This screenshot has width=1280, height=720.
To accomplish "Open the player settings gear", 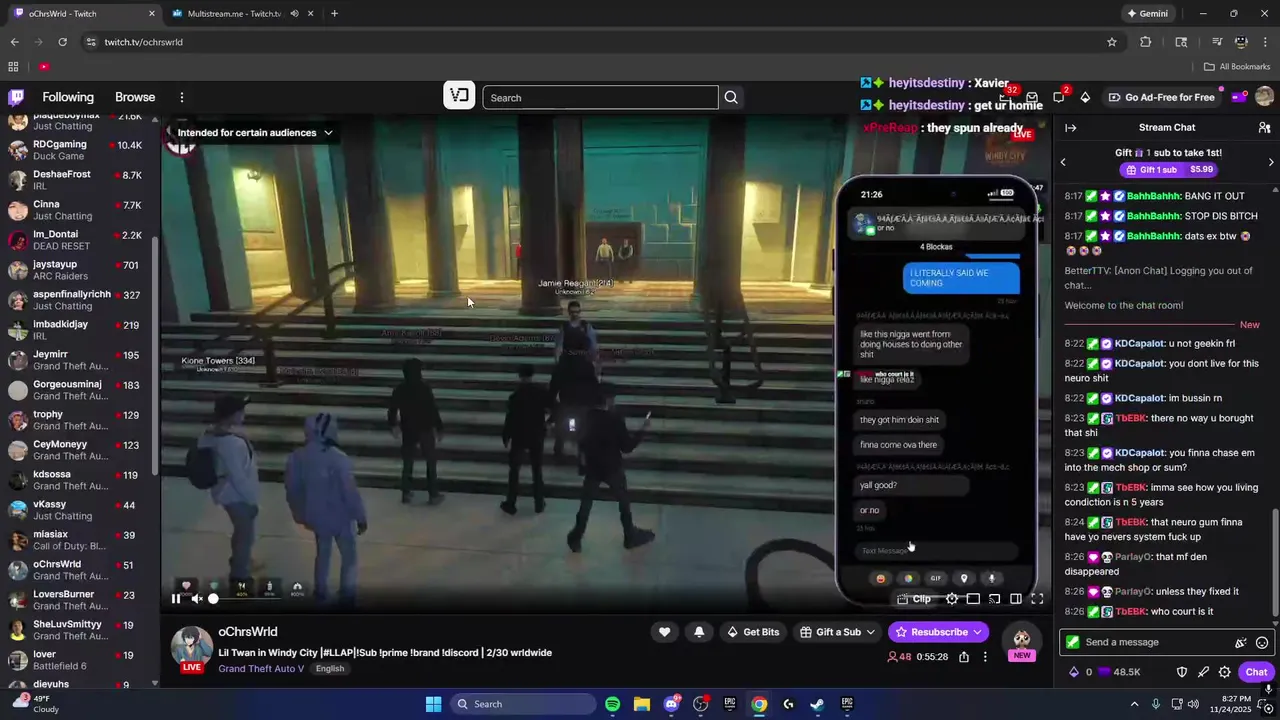I will 952,599.
